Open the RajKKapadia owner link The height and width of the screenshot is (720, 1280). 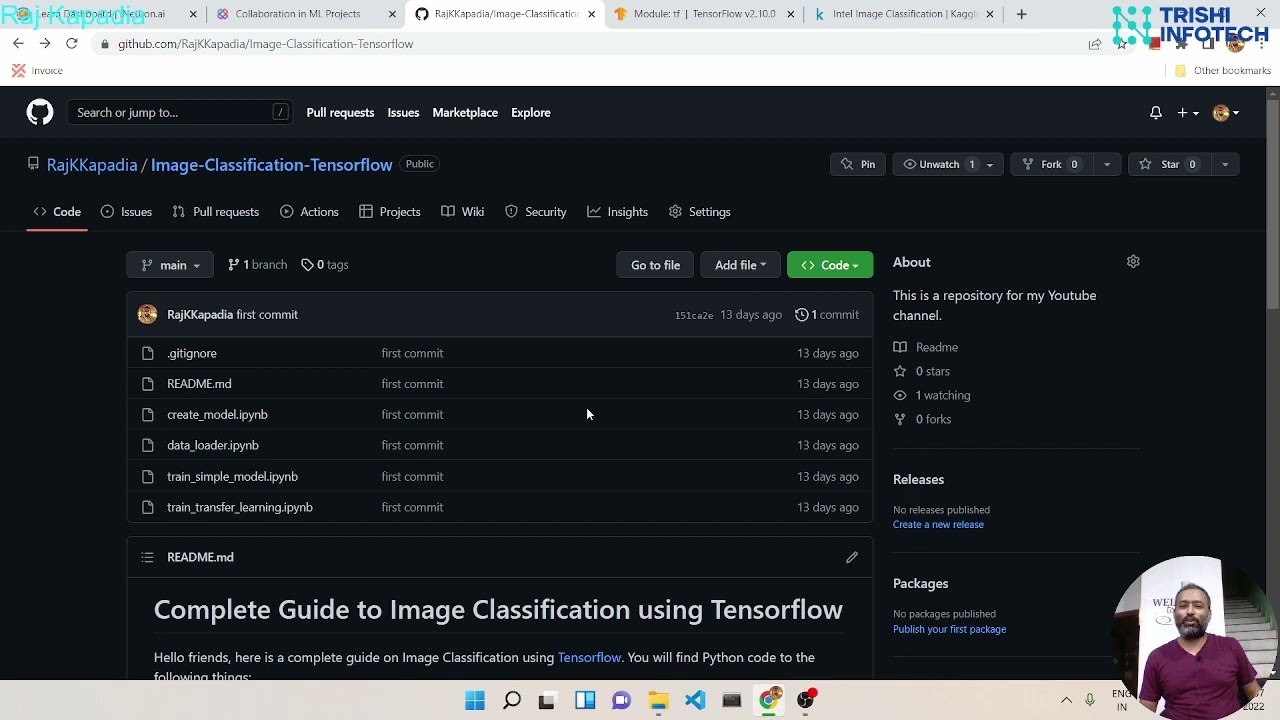click(92, 165)
